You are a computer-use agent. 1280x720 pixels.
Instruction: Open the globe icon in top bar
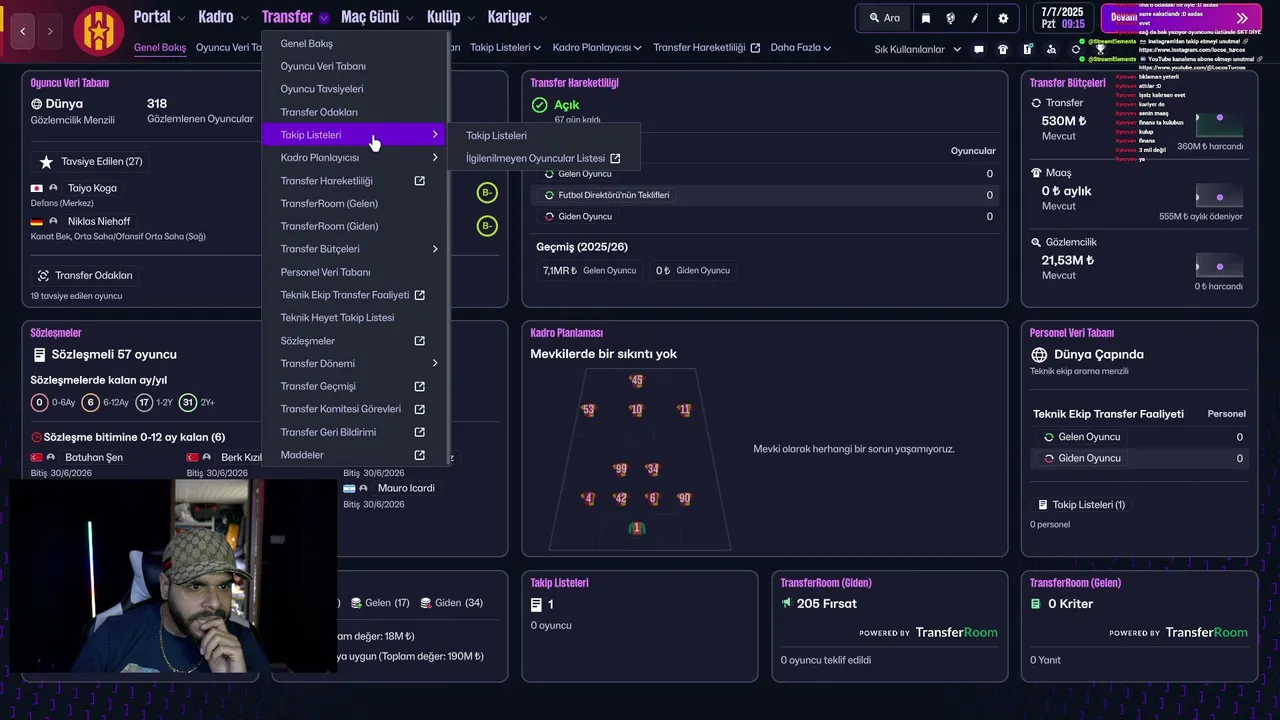[x=950, y=18]
